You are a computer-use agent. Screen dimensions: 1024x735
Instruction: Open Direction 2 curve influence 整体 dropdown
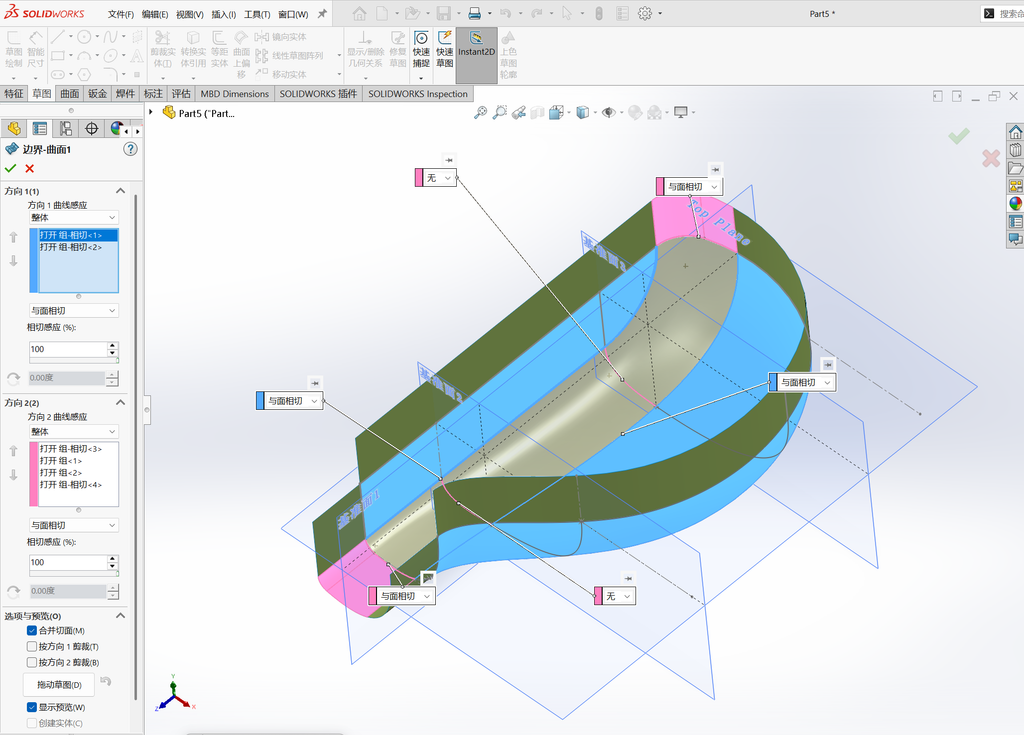coord(74,431)
